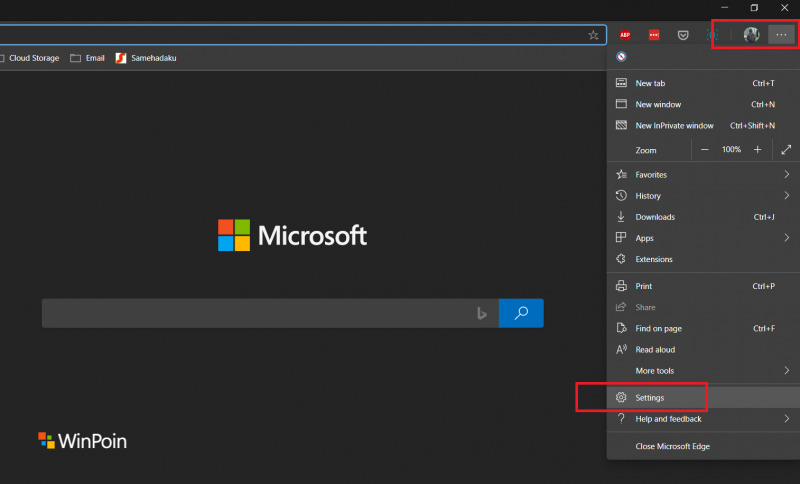Expand the Favorites submenu
This screenshot has height=484, width=800.
pos(703,174)
